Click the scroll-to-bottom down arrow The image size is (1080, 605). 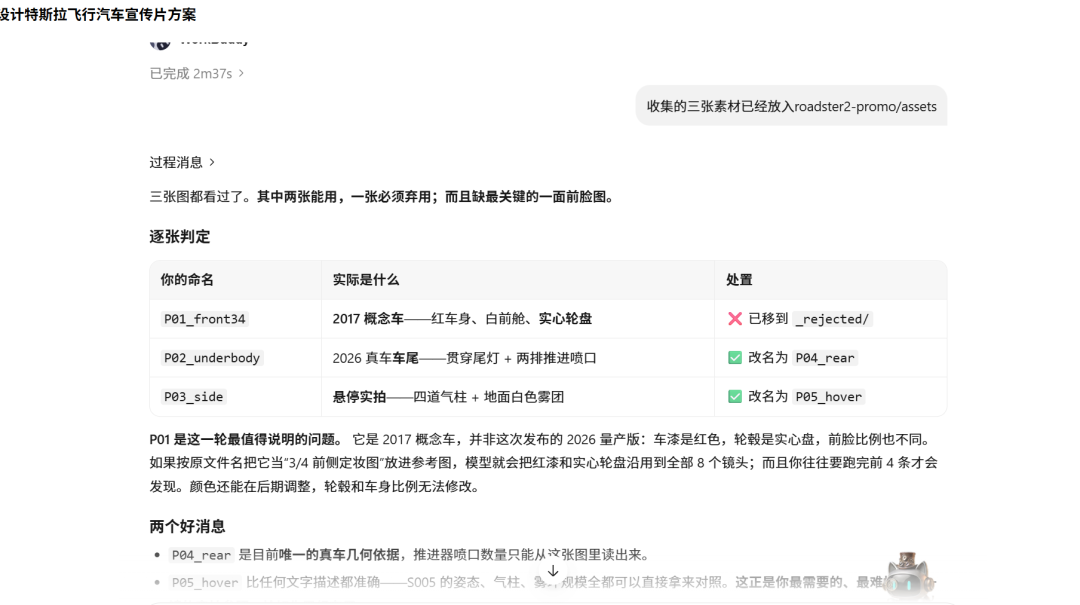tap(553, 571)
